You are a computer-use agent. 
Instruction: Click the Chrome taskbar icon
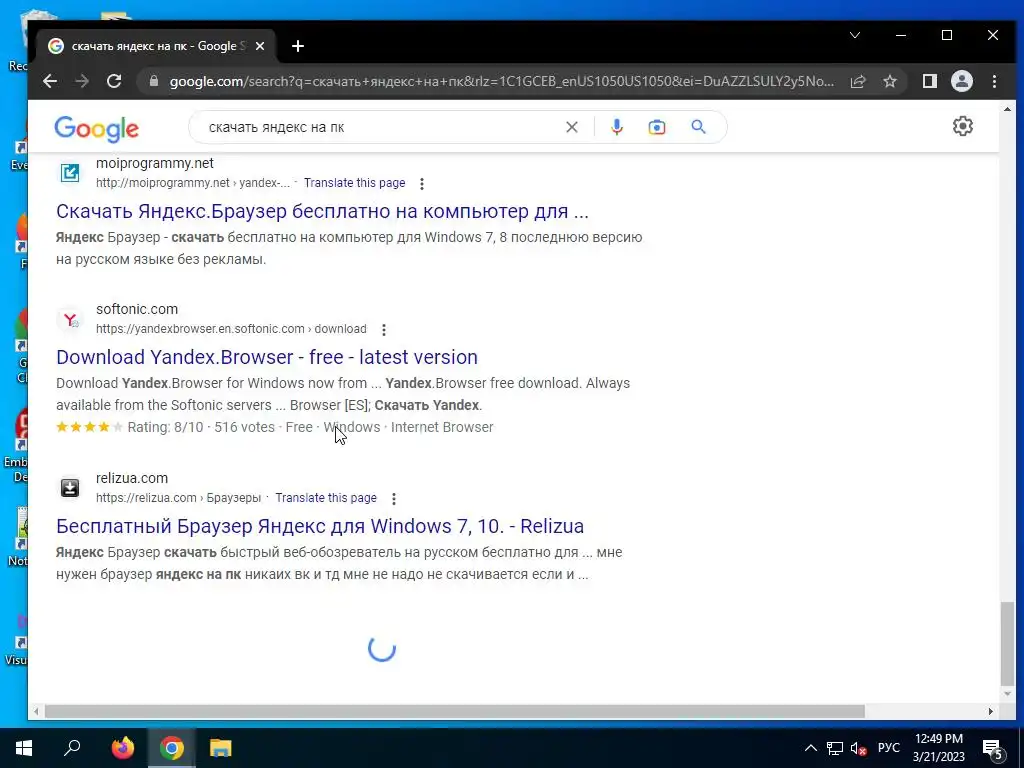pos(172,748)
